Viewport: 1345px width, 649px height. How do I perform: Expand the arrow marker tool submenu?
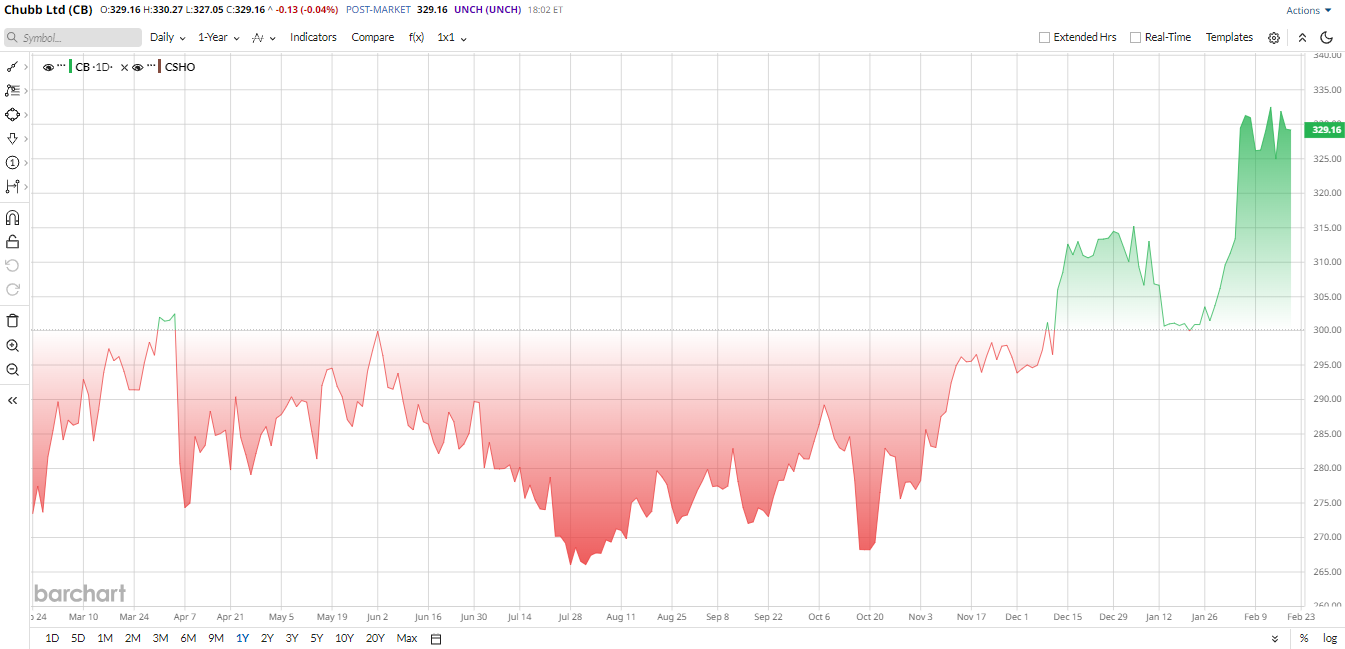coord(26,139)
